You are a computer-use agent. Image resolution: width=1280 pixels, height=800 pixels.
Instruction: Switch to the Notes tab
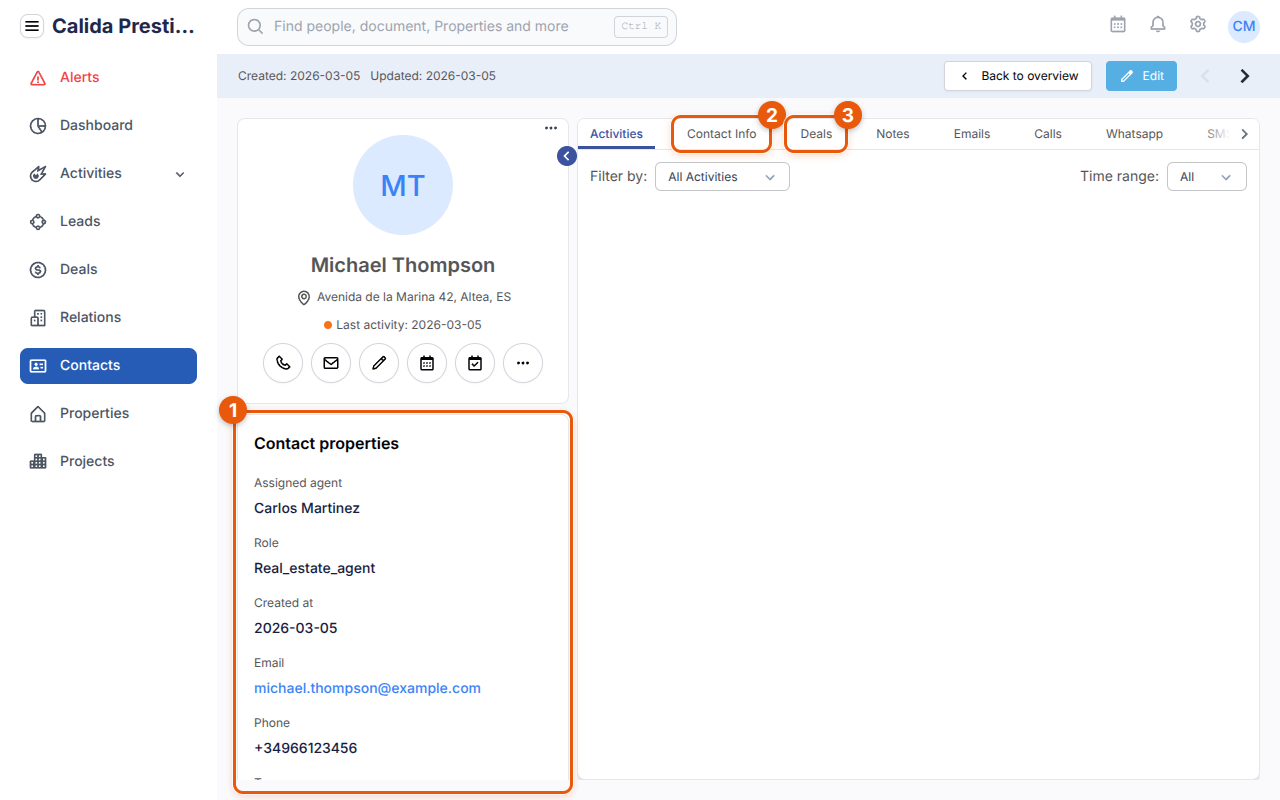point(893,134)
